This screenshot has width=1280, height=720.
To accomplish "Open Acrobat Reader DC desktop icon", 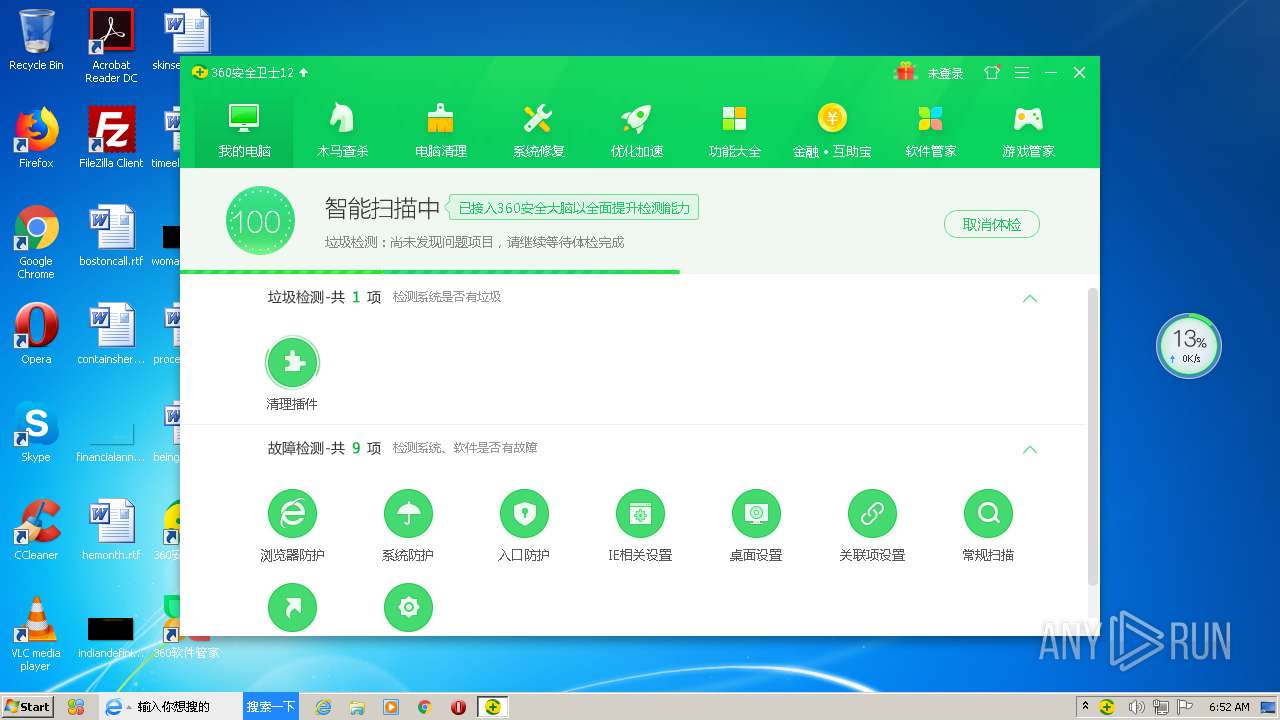I will tap(111, 46).
